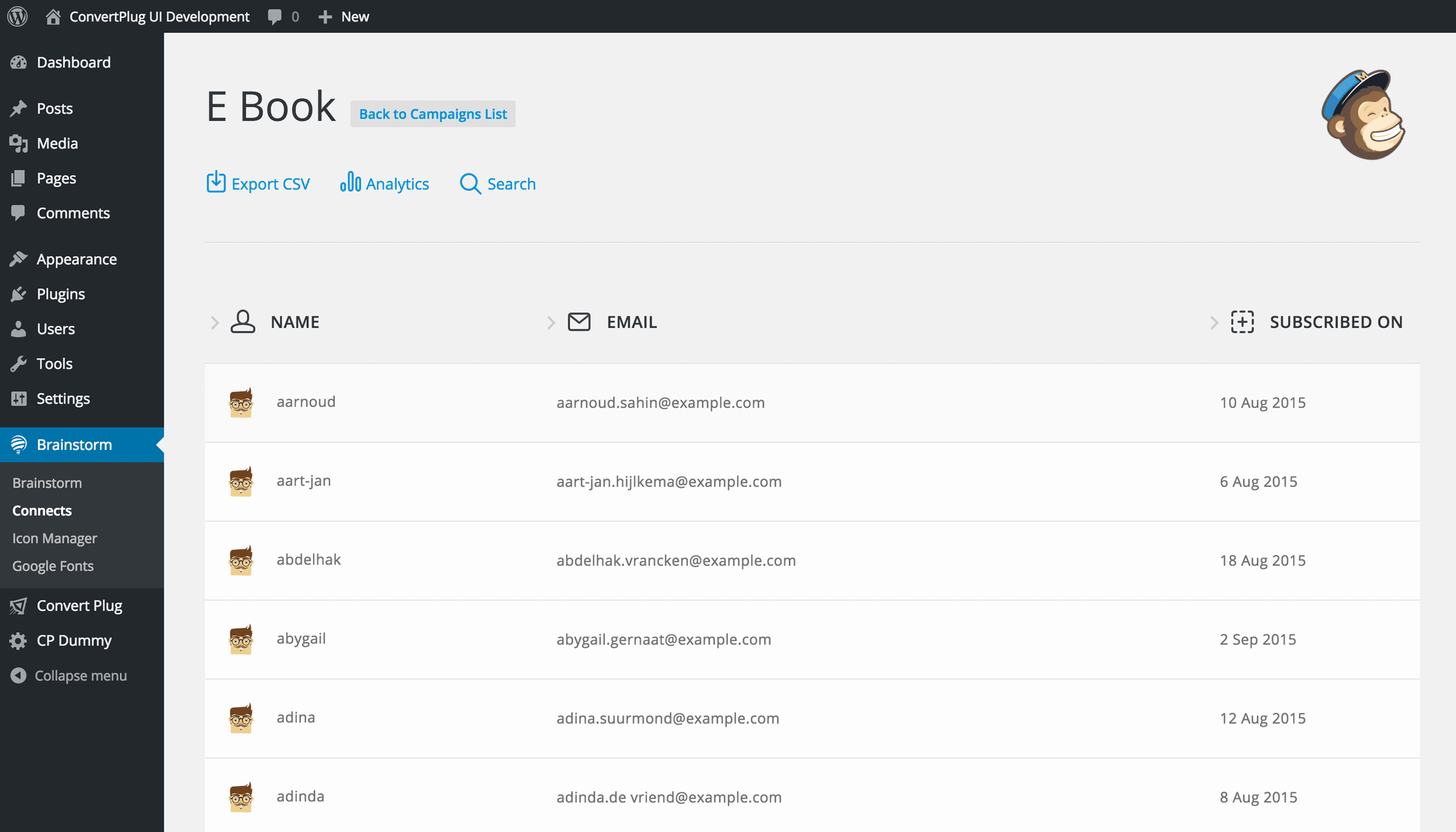This screenshot has width=1456, height=832.
Task: Click the comments bubble icon in admin bar
Action: (275, 17)
